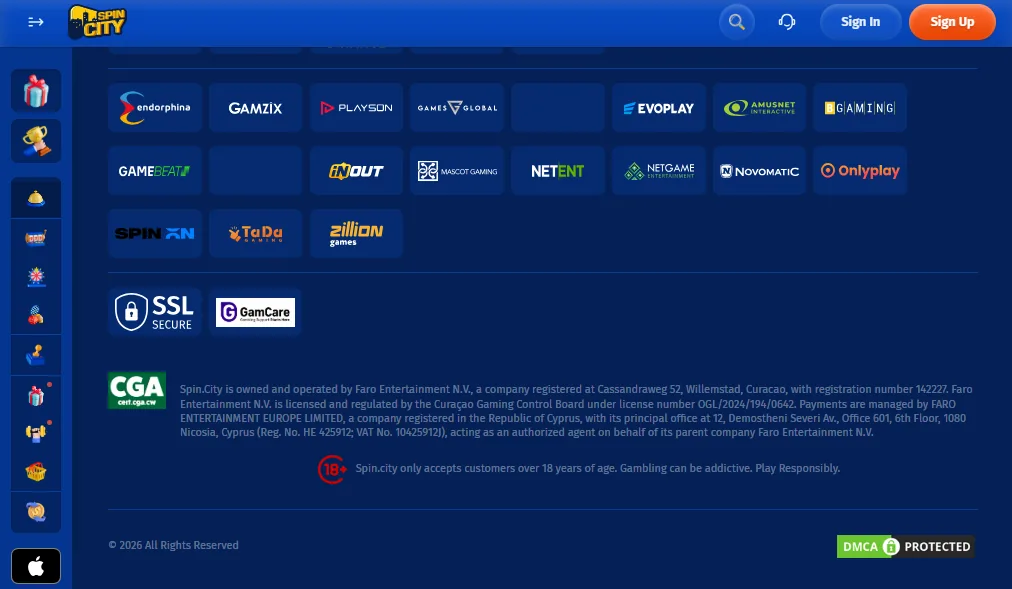
Task: Click the '© 2026 All Rights Reserved' text
Action: click(174, 545)
